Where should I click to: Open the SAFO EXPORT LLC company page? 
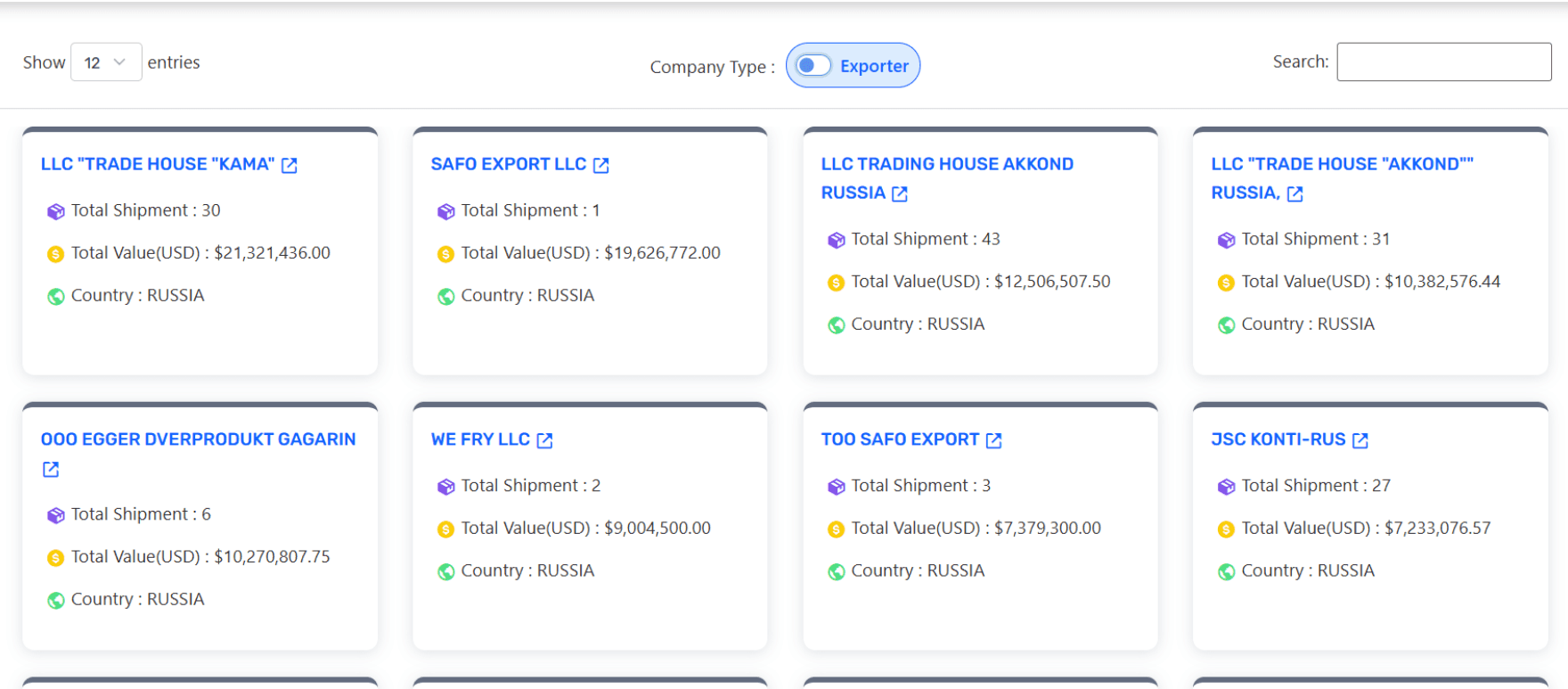(x=508, y=164)
